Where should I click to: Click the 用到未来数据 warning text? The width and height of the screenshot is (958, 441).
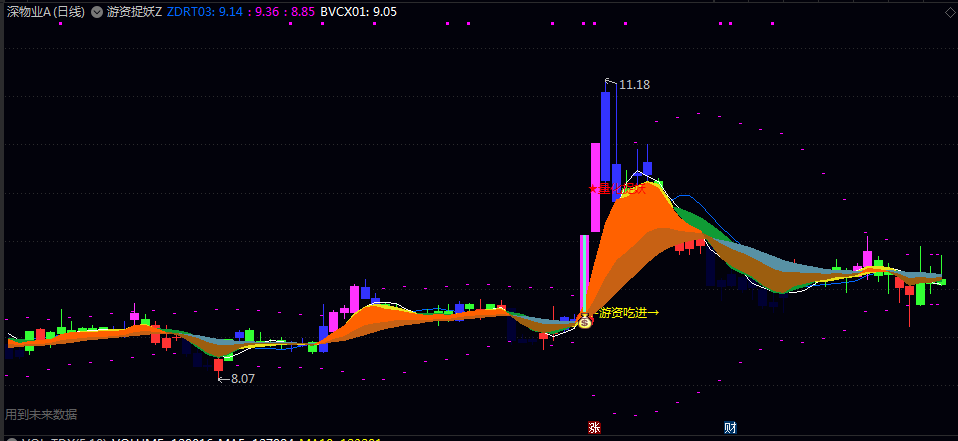pyautogui.click(x=41, y=415)
